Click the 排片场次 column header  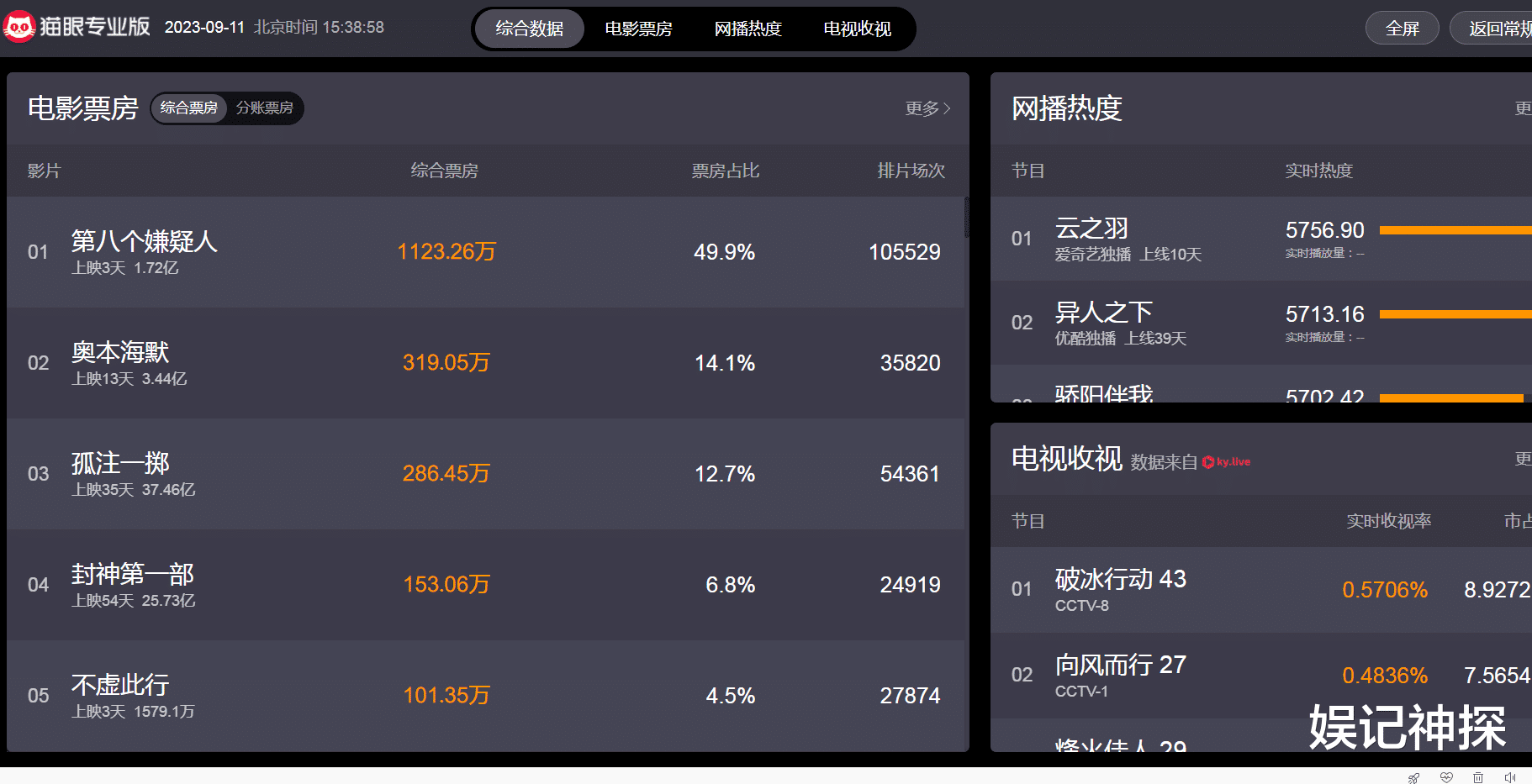click(911, 171)
